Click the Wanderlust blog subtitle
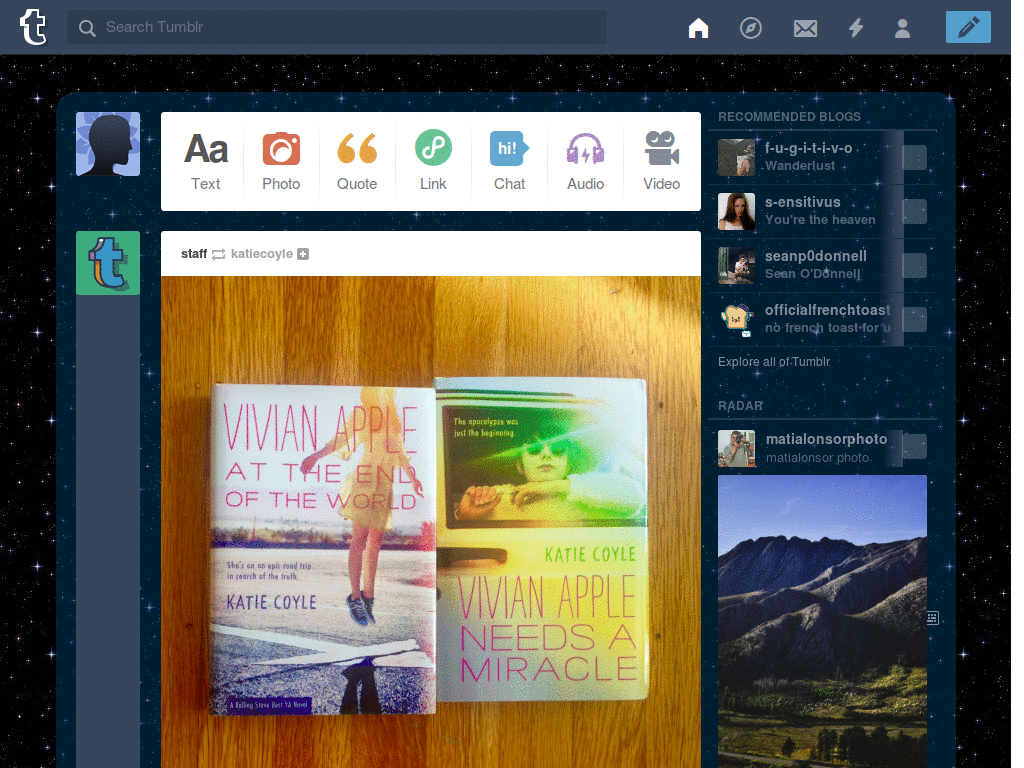The width and height of the screenshot is (1024, 768). click(799, 166)
